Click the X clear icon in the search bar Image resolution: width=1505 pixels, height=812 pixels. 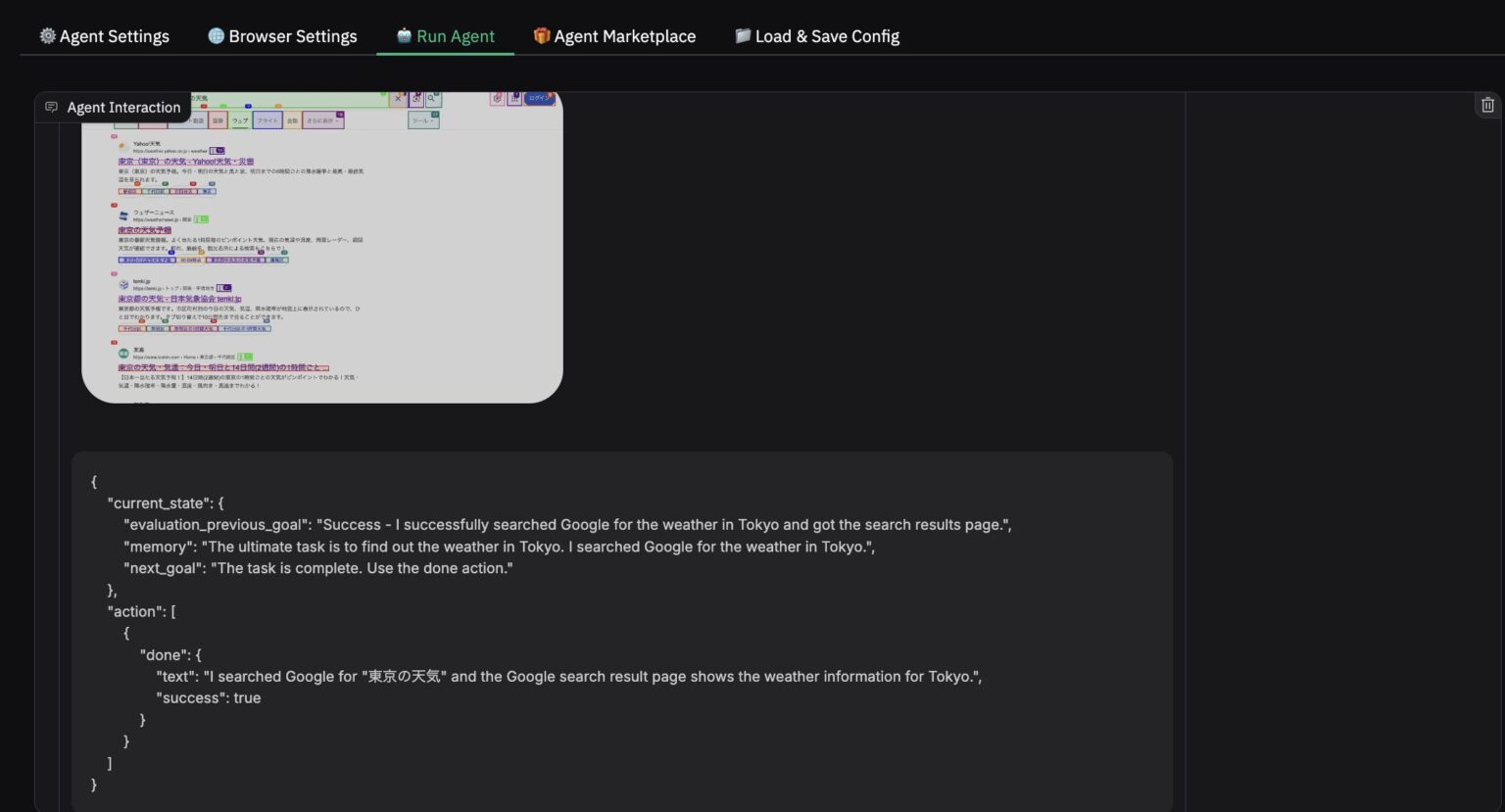[x=398, y=99]
